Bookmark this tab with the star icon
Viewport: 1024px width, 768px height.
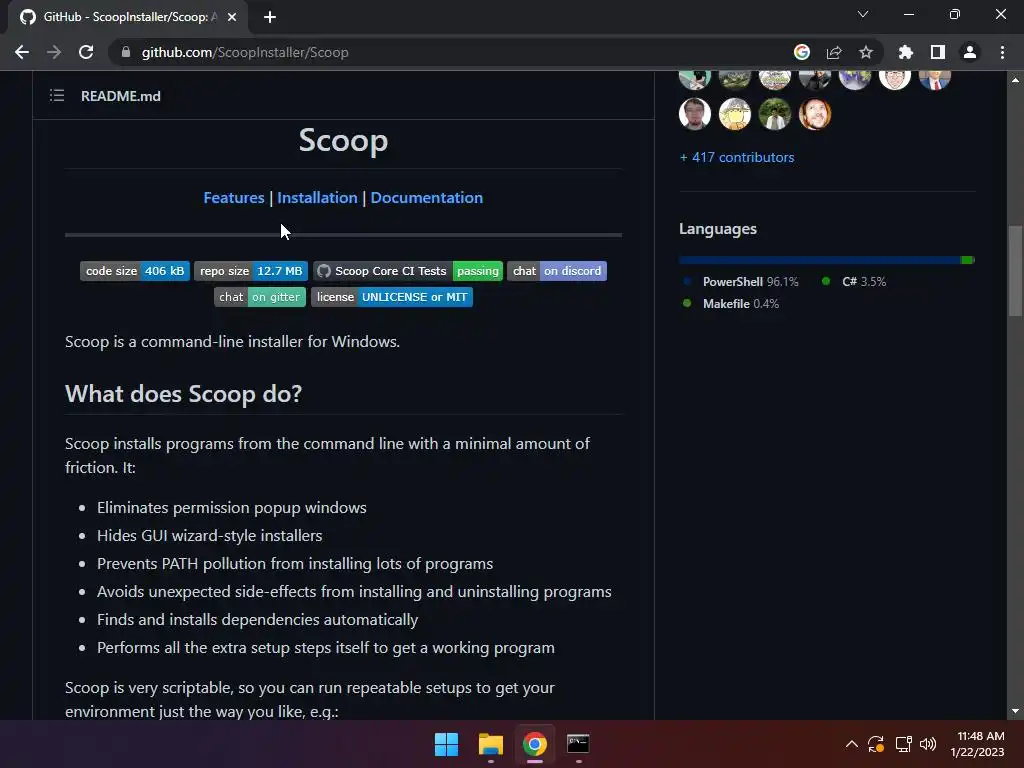pyautogui.click(x=866, y=52)
